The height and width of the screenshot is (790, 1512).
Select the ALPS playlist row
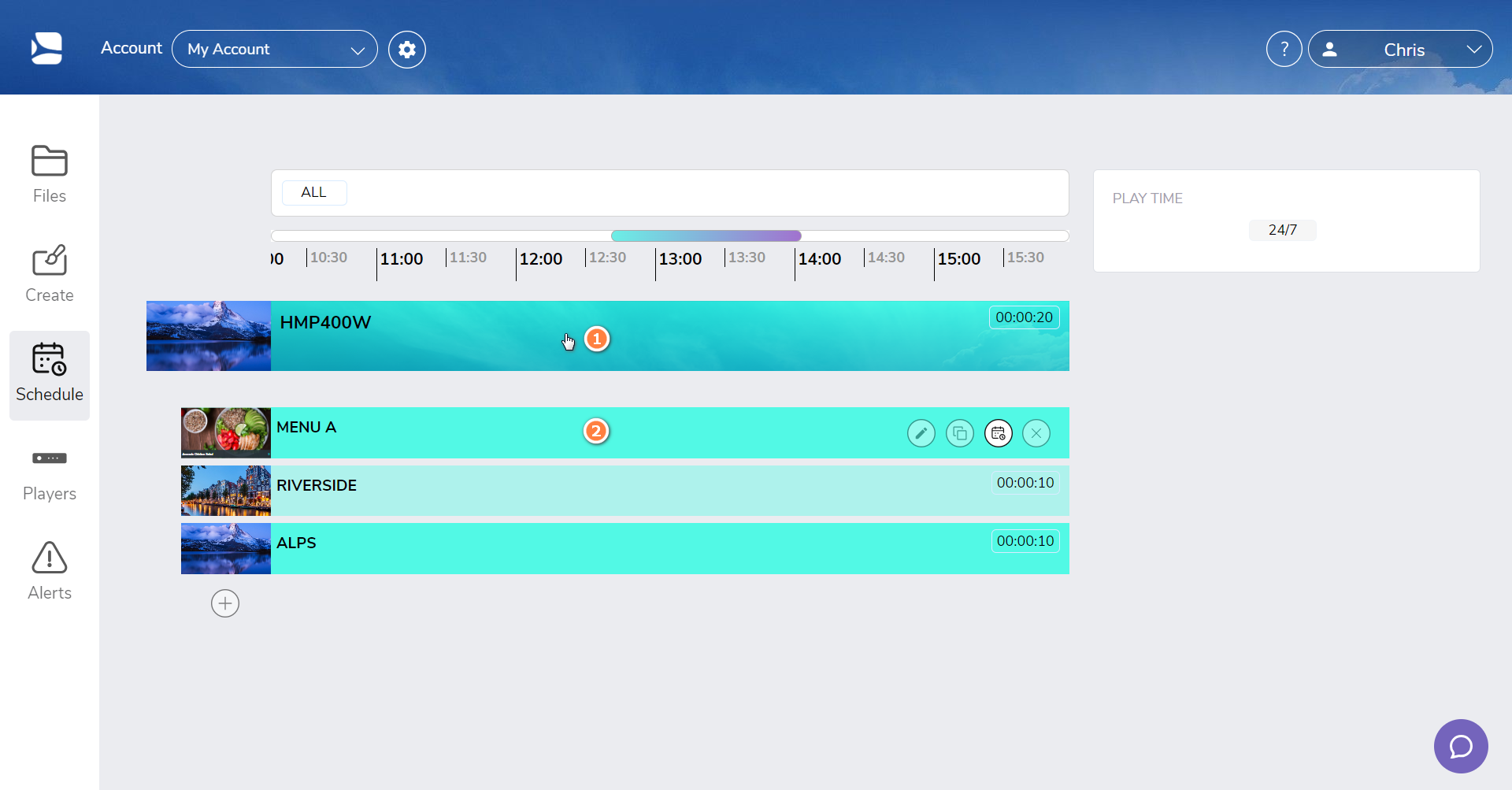625,549
